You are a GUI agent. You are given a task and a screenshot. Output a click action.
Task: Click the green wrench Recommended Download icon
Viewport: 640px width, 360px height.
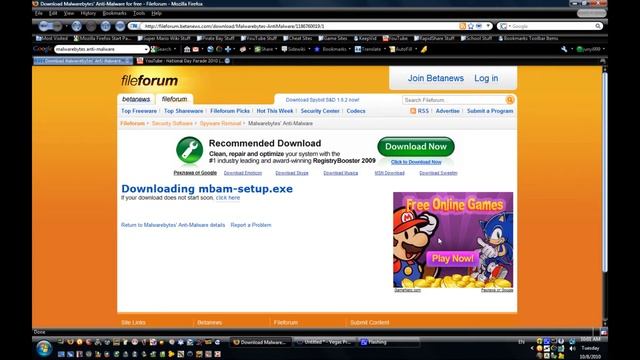point(189,150)
